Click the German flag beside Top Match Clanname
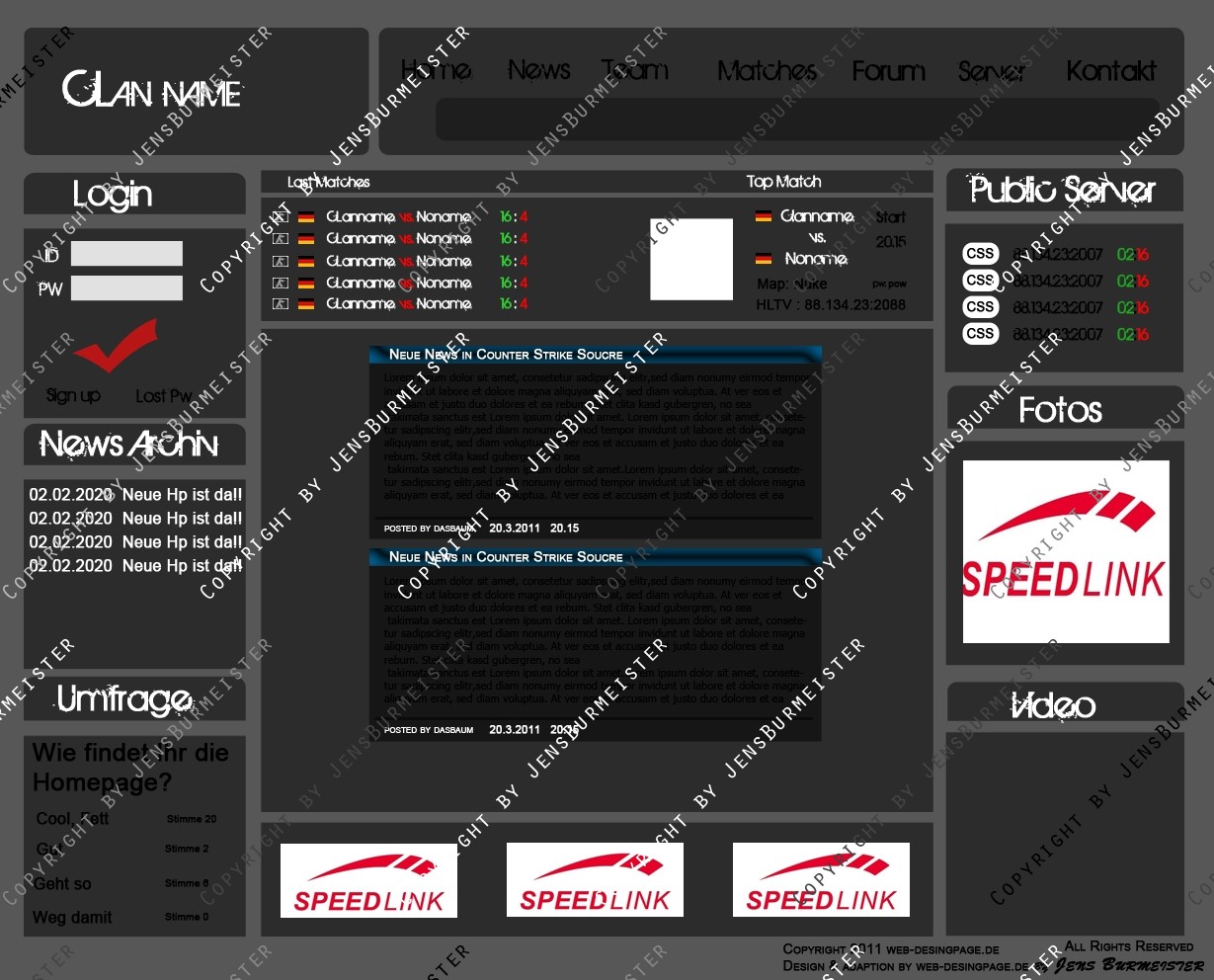The height and width of the screenshot is (980, 1214). (x=764, y=216)
